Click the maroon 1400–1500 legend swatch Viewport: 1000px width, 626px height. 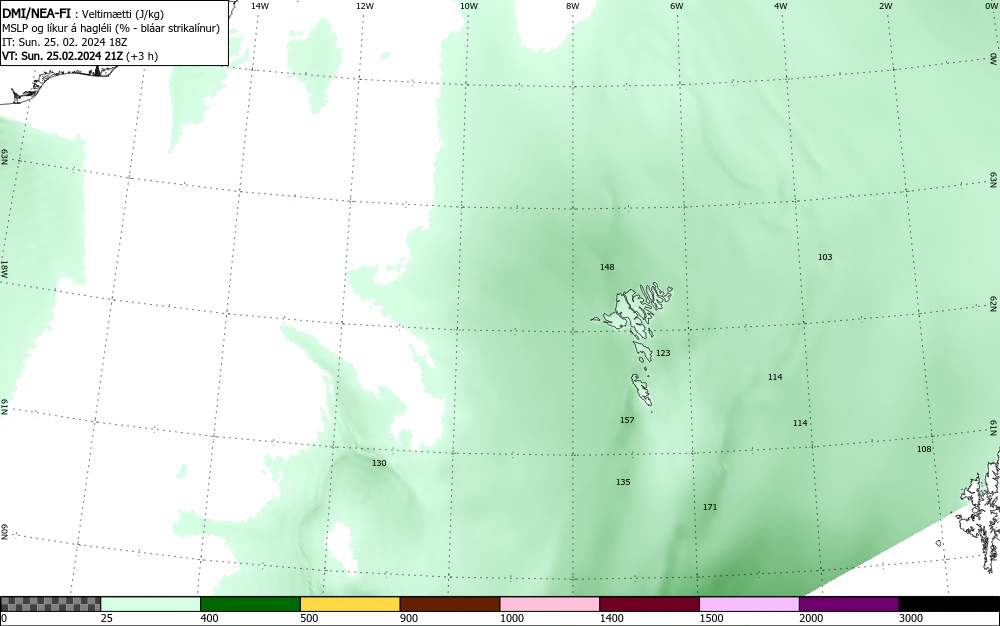coord(649,604)
